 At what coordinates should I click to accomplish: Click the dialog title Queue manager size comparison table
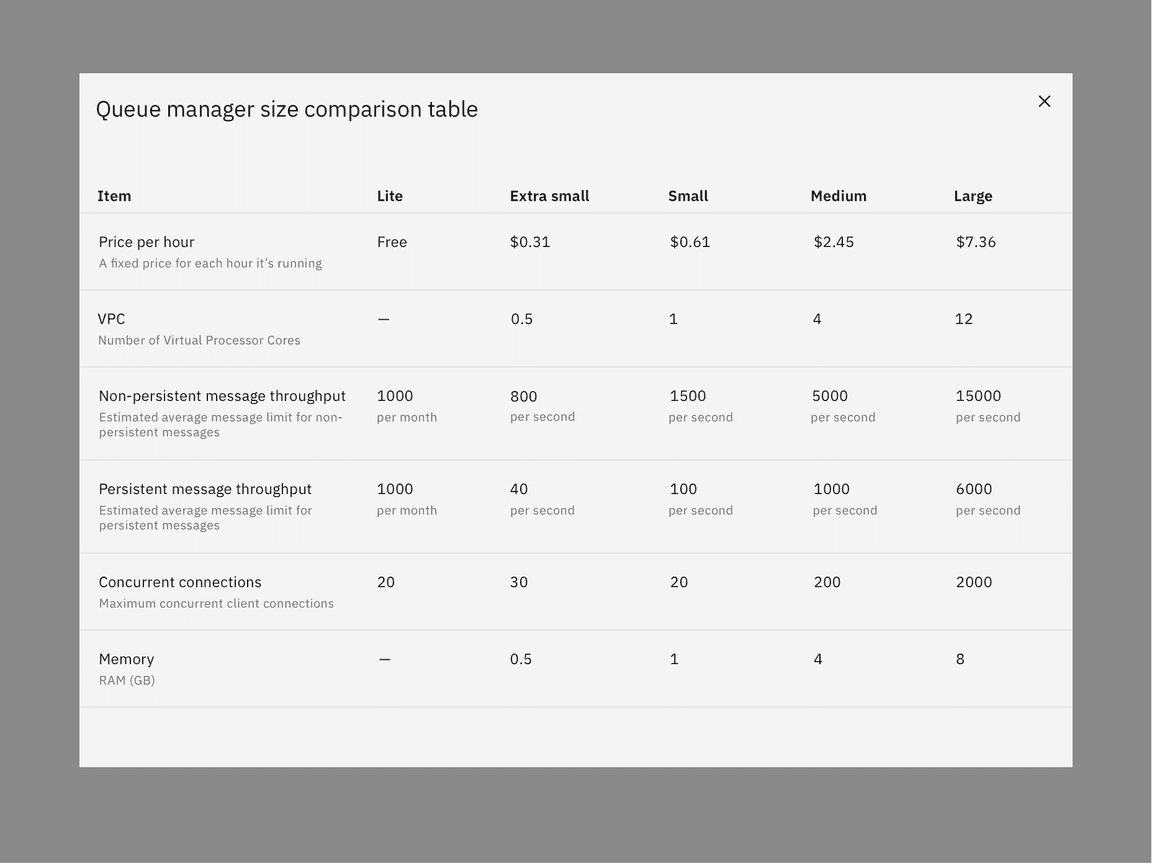pos(287,108)
